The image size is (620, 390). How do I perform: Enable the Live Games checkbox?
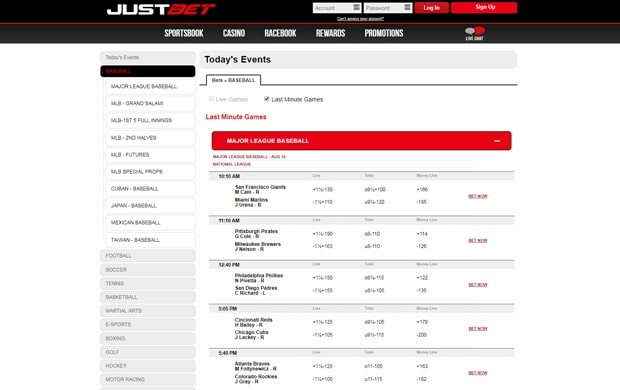click(x=211, y=99)
